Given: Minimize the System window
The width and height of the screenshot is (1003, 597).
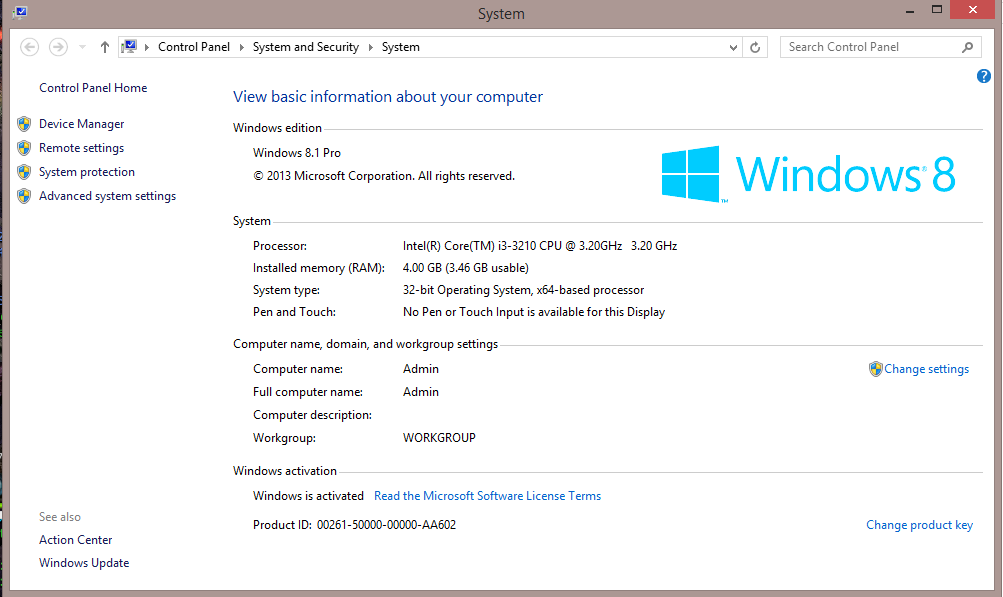Looking at the screenshot, I should (x=910, y=11).
